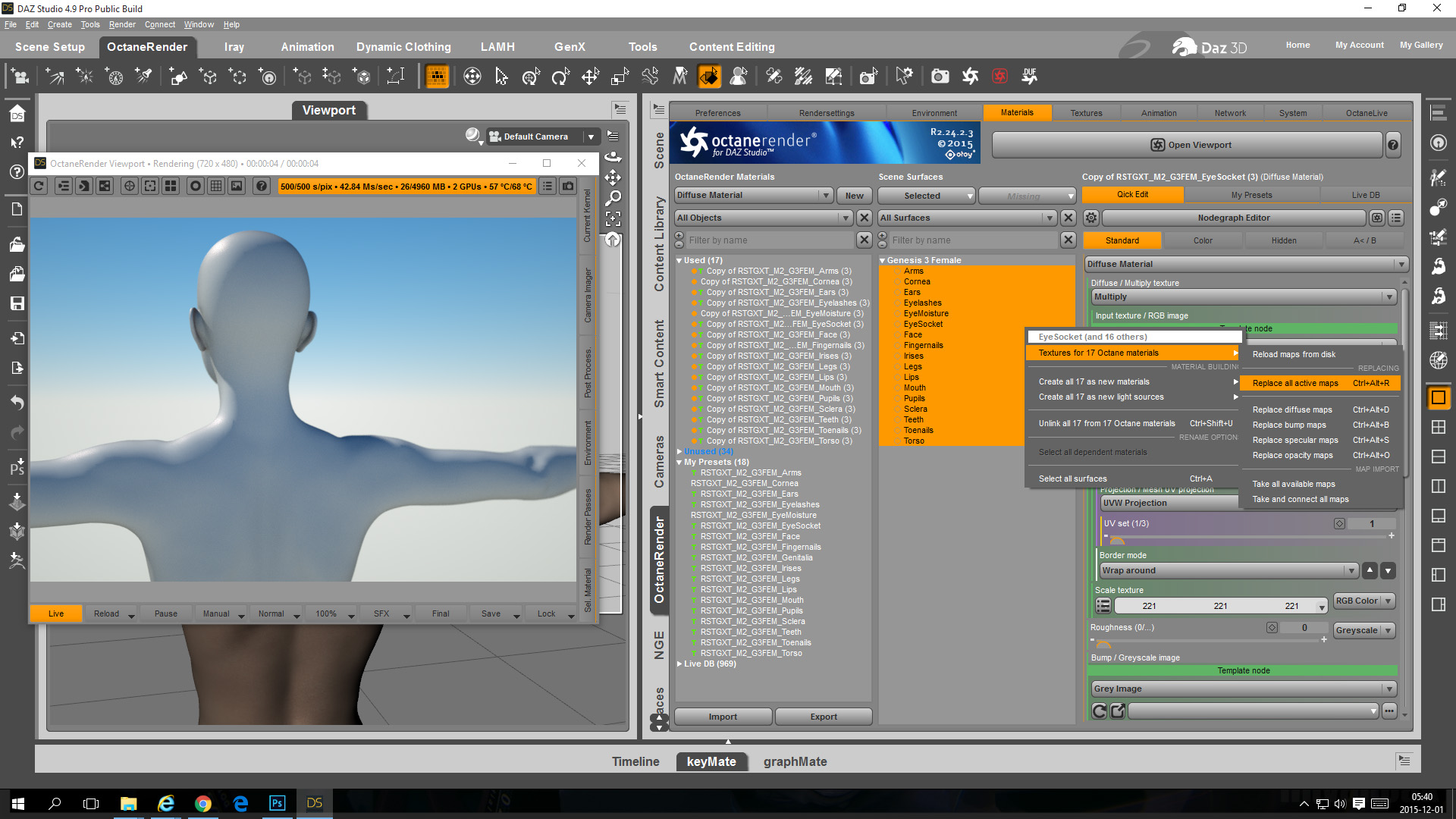Image resolution: width=1456 pixels, height=819 pixels.
Task: Click the Nodegraph Editor button
Action: point(1233,218)
